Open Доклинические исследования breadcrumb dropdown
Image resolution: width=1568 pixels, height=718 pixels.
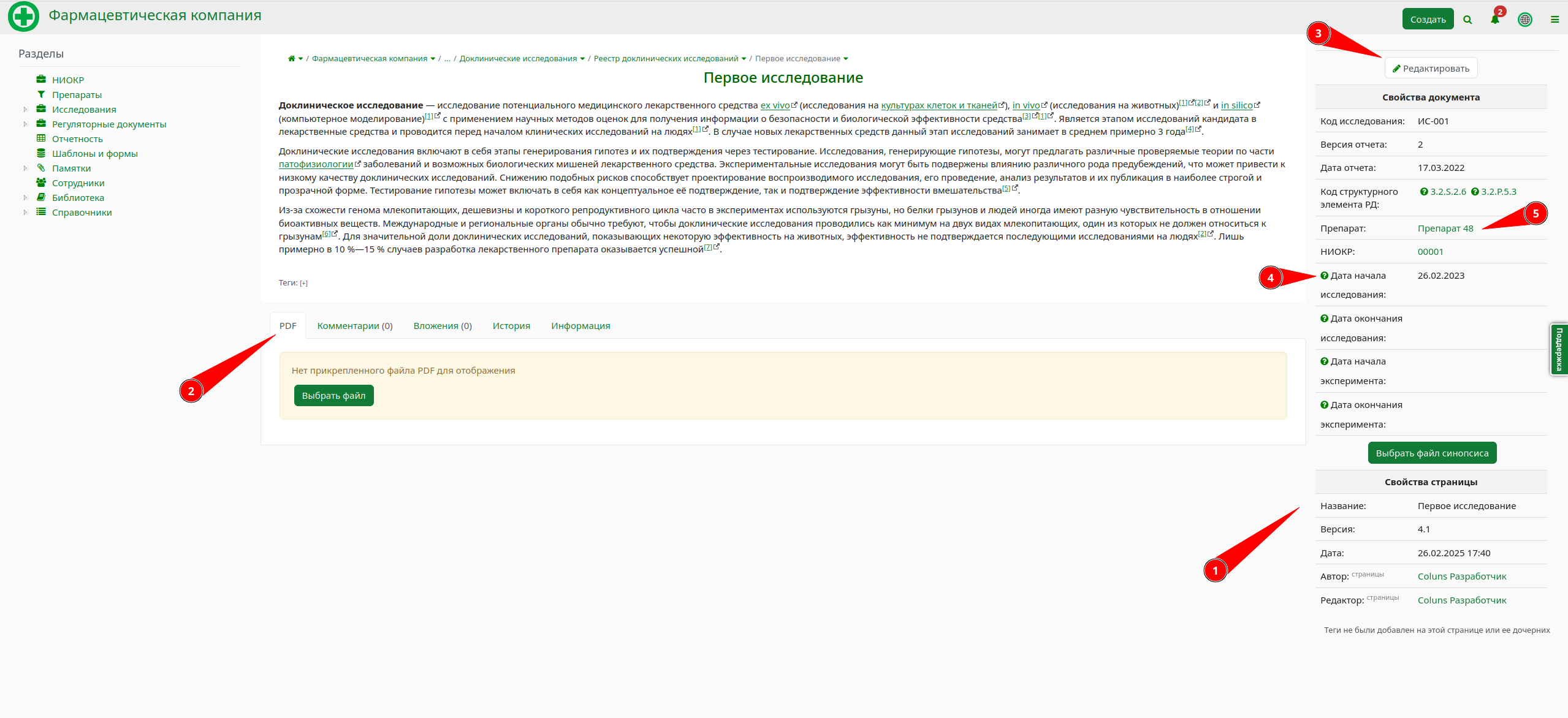[x=582, y=59]
